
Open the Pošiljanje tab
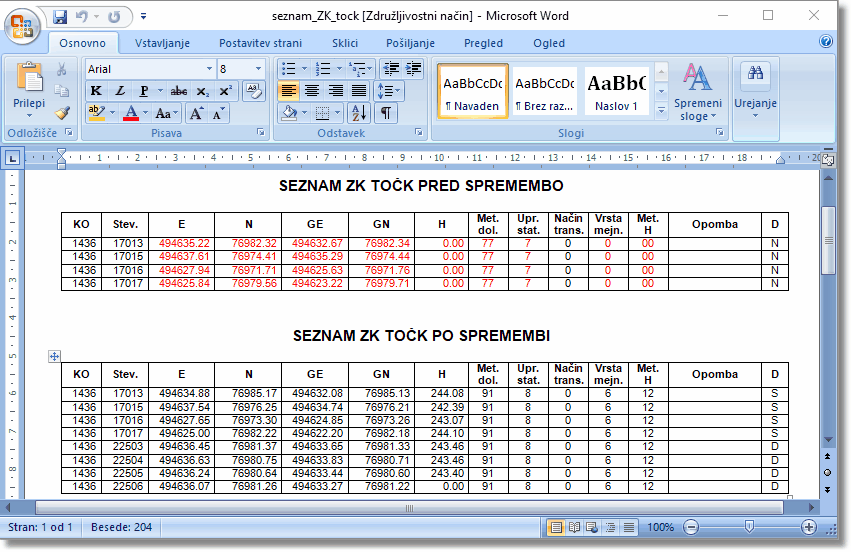410,43
